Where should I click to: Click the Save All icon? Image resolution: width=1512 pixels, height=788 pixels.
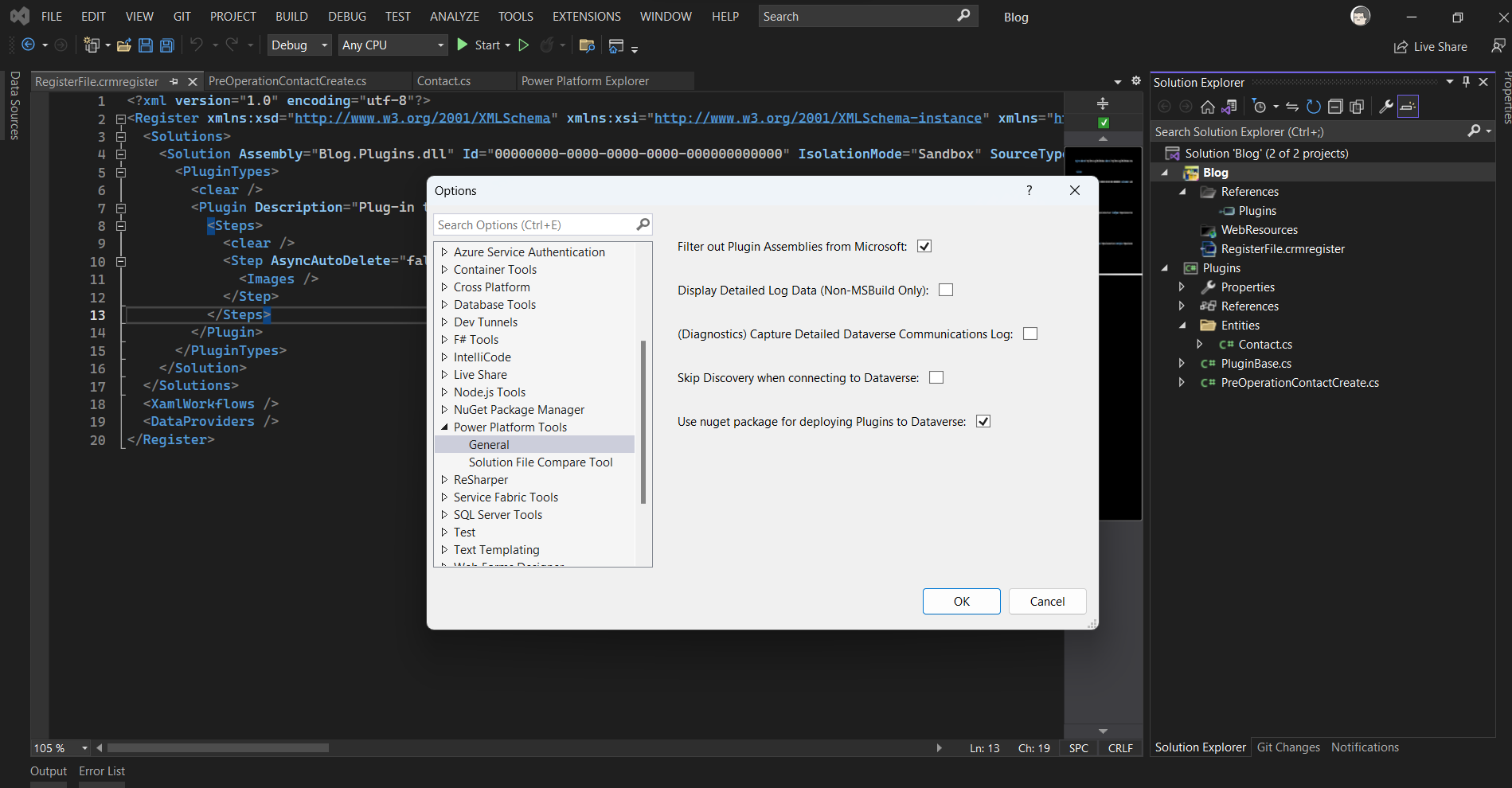click(x=167, y=45)
